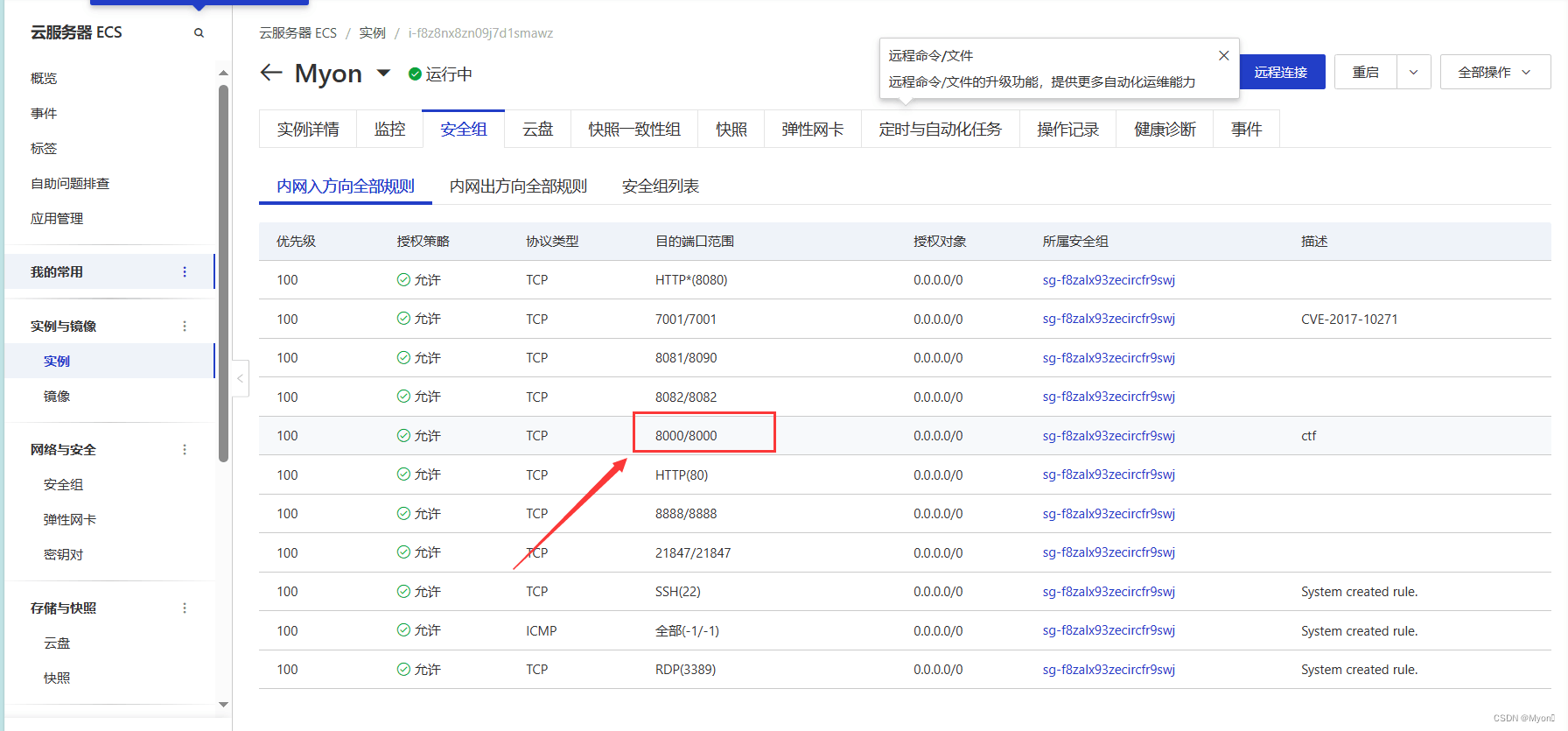Screen dimensions: 1568x731
Task: Click the 目的端口范围 column header
Action: [695, 241]
